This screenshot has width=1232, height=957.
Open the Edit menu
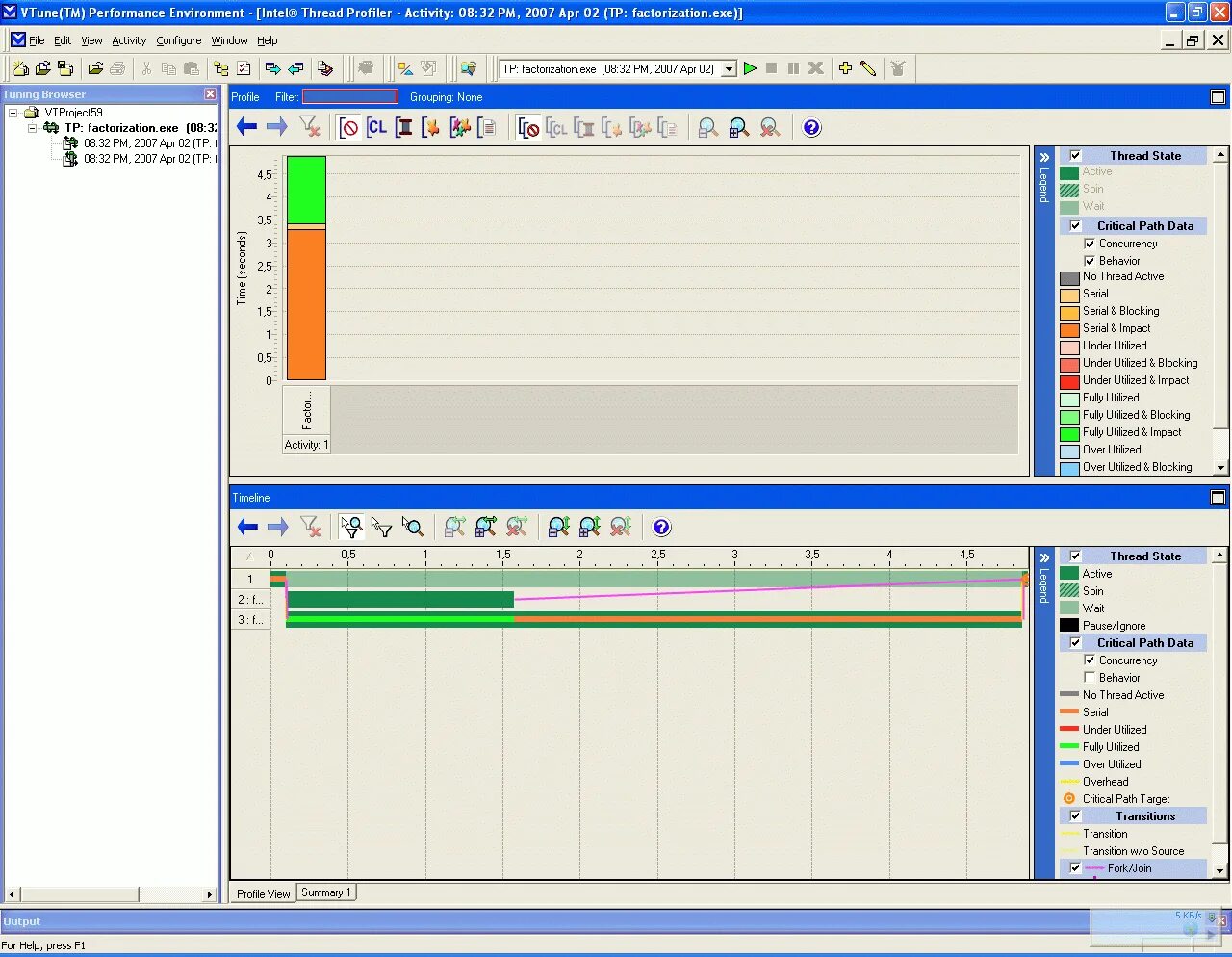63,40
